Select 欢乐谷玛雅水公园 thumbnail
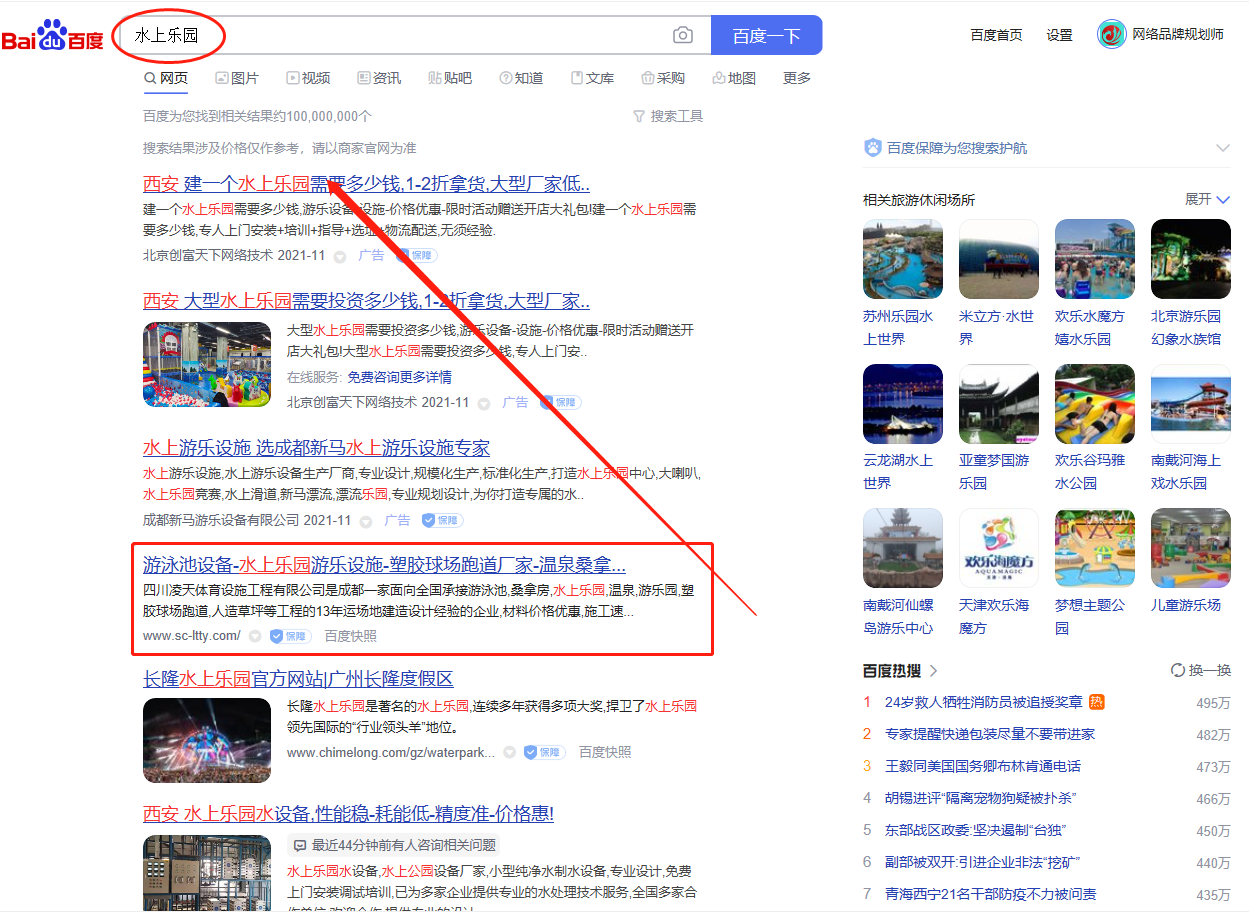 pyautogui.click(x=1095, y=404)
